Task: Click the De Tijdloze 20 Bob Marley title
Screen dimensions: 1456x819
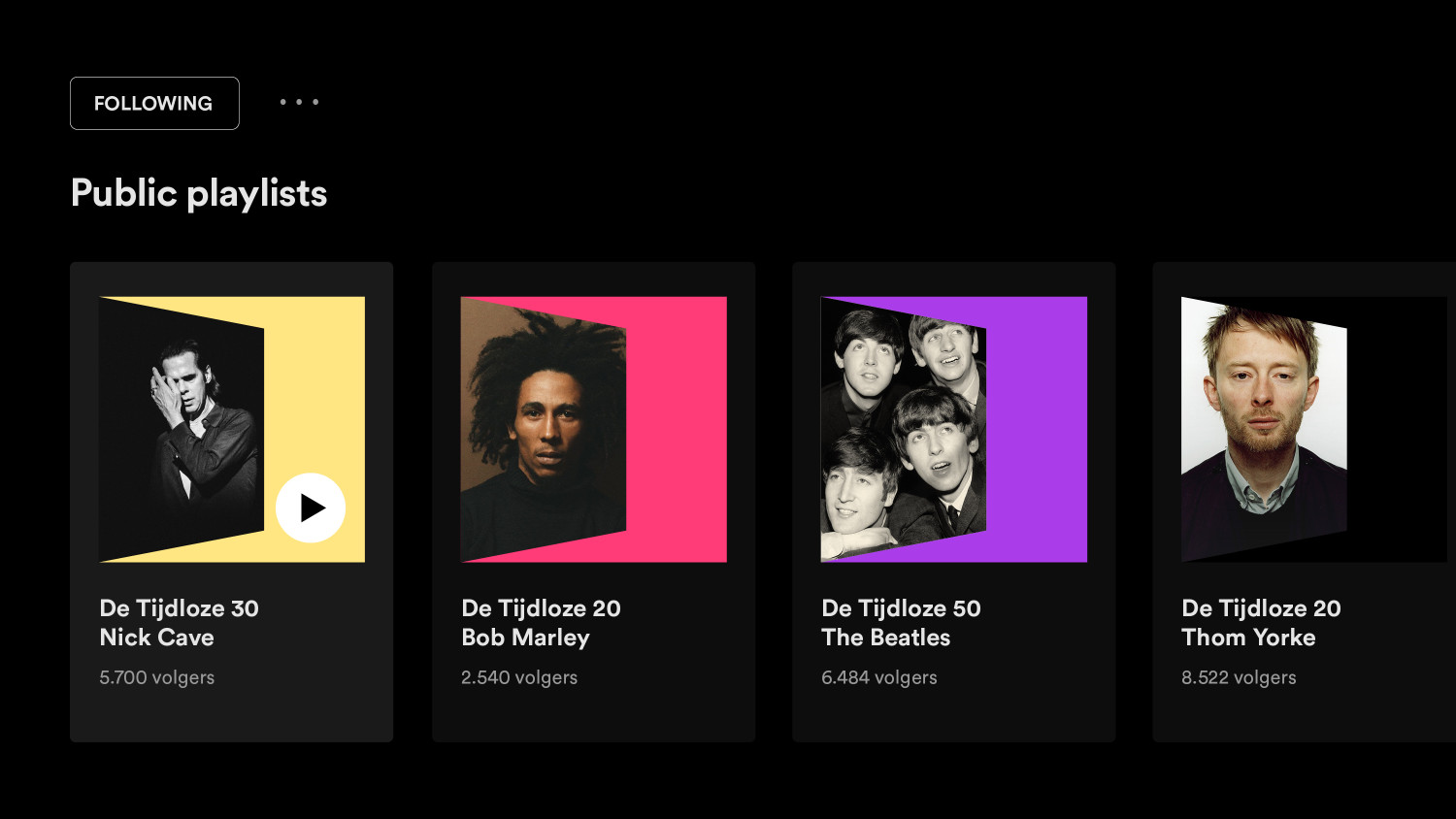Action: (541, 623)
